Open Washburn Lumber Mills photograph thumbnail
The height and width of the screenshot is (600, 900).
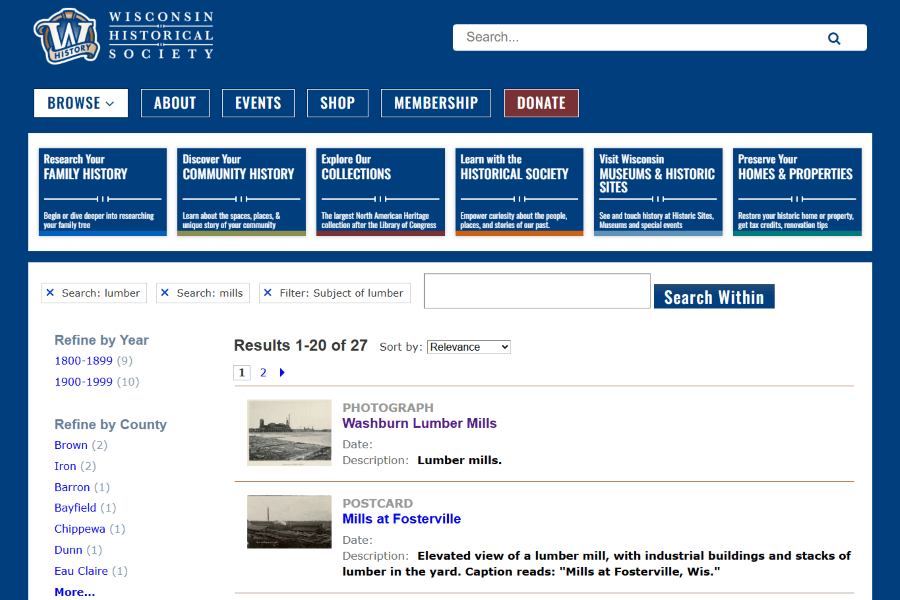point(289,432)
